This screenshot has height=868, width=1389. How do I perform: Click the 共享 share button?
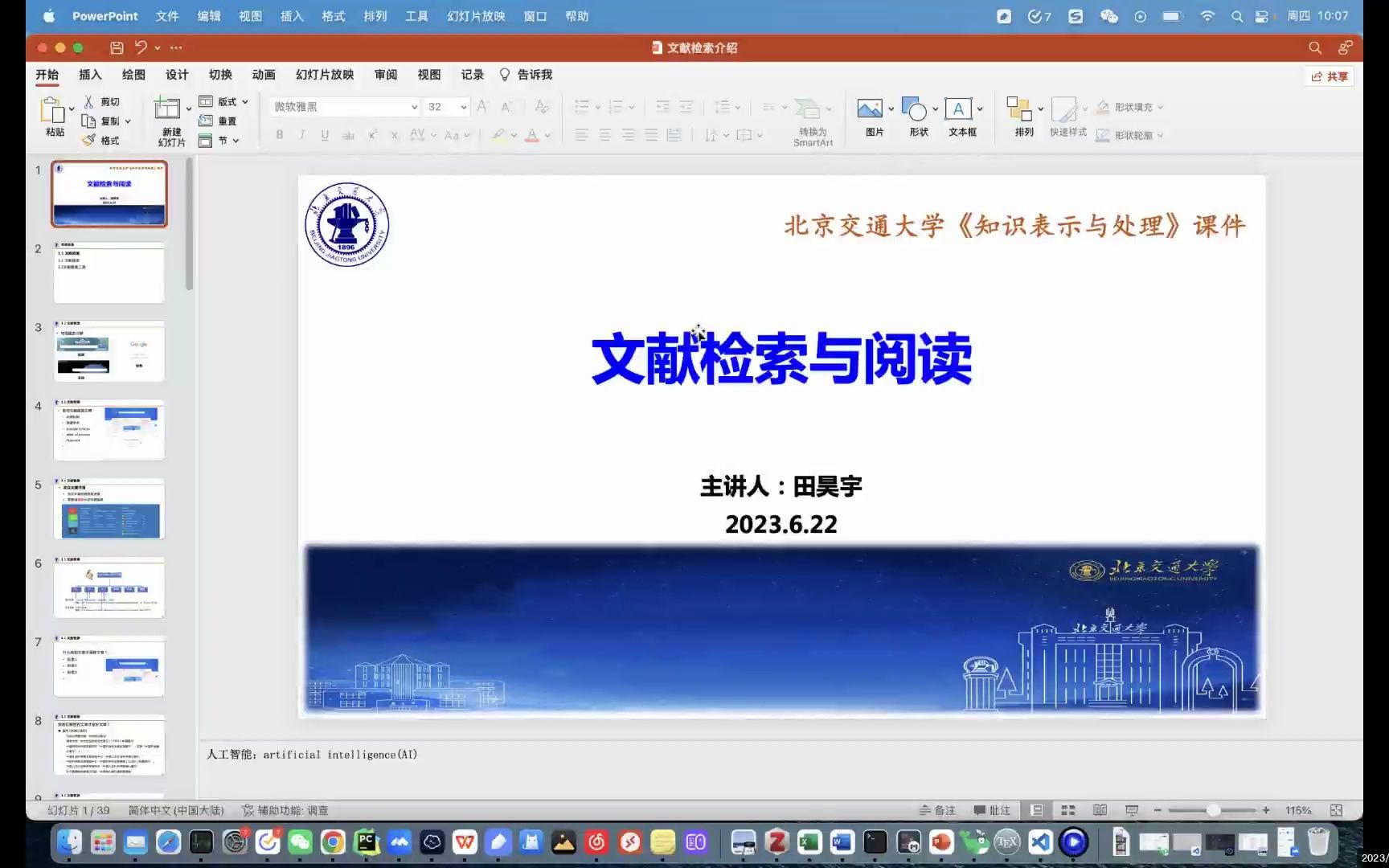pyautogui.click(x=1329, y=76)
